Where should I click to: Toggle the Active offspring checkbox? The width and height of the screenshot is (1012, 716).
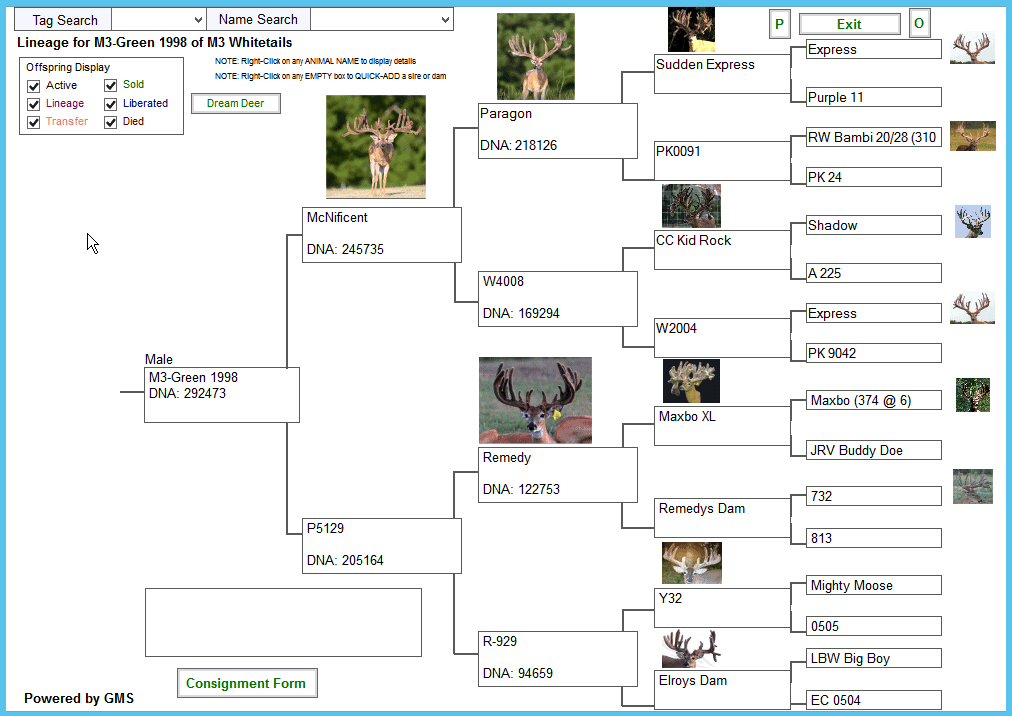tap(34, 86)
